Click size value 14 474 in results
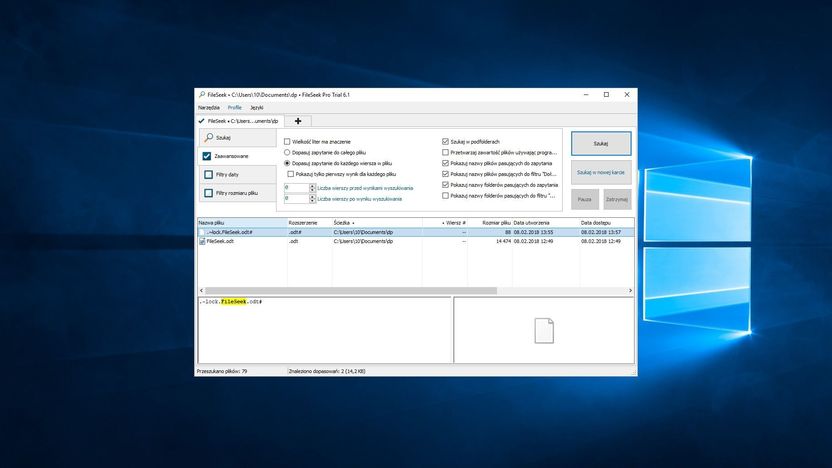This screenshot has width=832, height=468. (503, 241)
